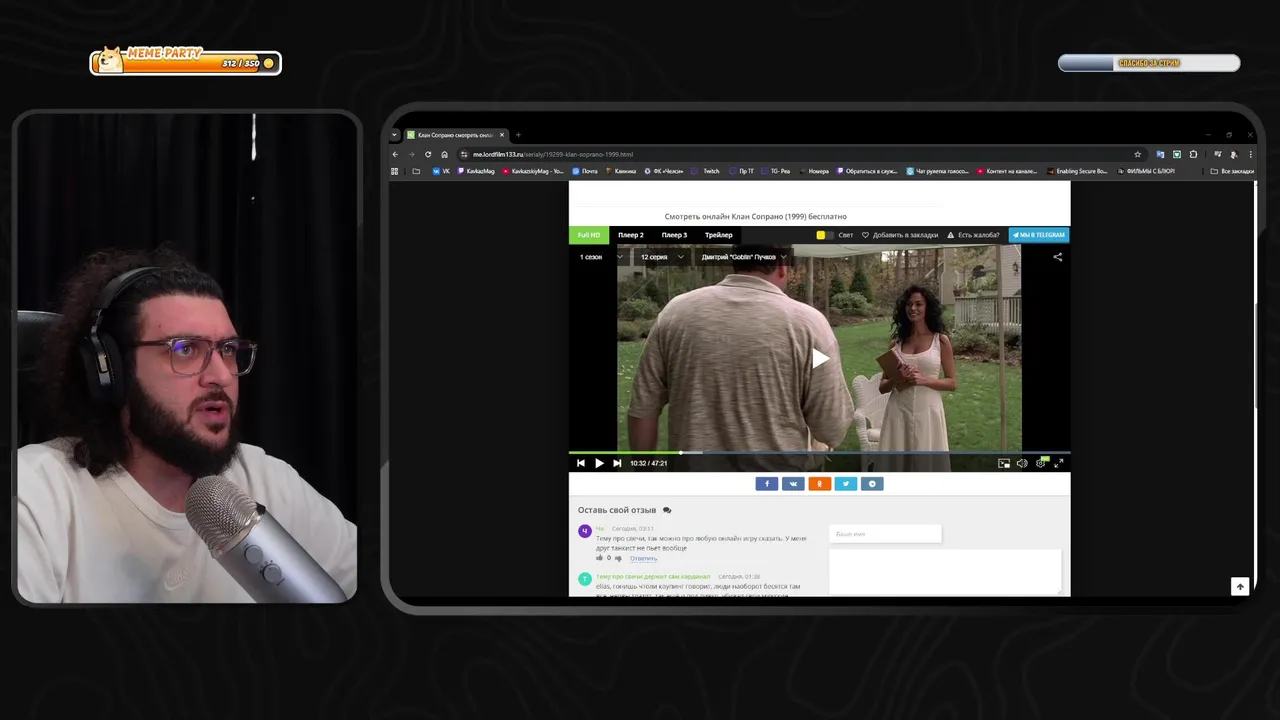1280x720 pixels.
Task: Open browser tab search dropdown arrow
Action: tap(395, 135)
